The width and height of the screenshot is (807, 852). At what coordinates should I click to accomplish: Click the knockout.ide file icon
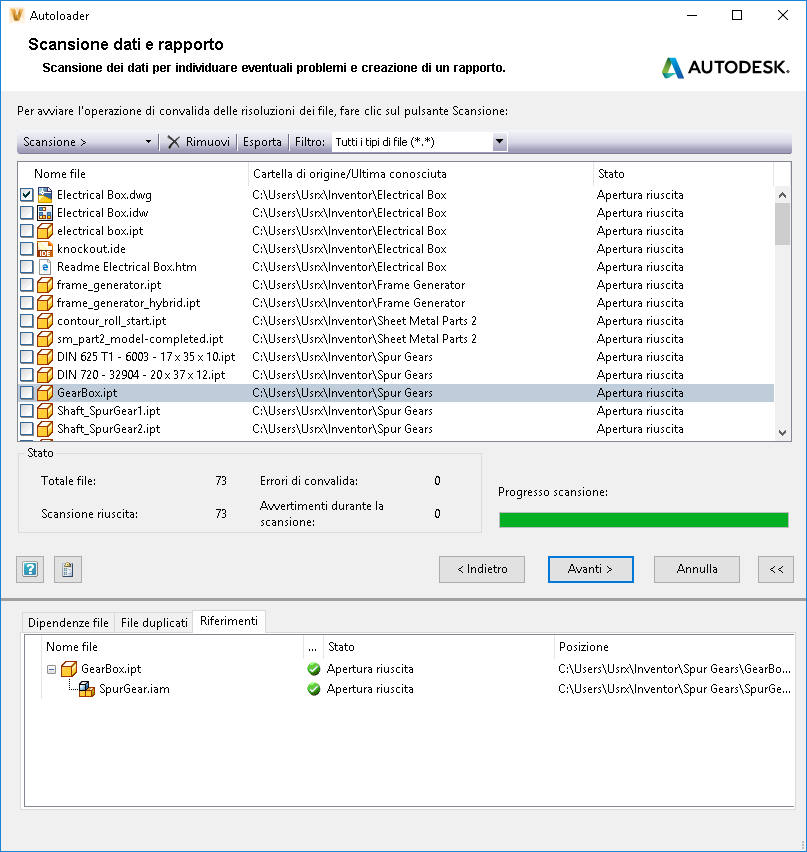click(x=45, y=249)
